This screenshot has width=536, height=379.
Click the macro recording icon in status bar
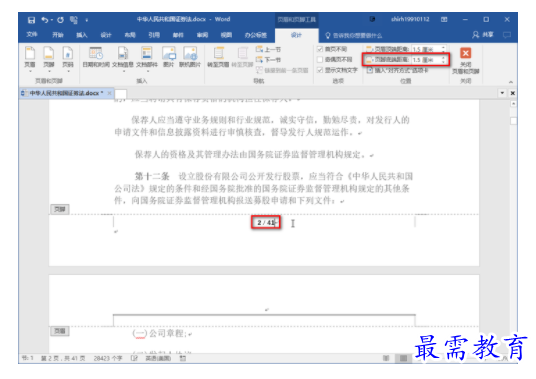pyautogui.click(x=183, y=358)
